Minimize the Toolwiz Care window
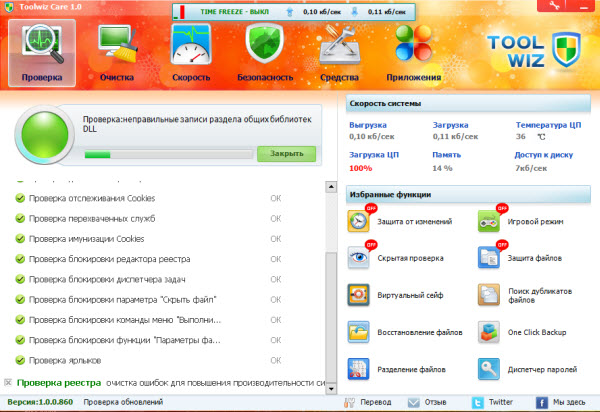The width and height of the screenshot is (600, 412). coord(584,5)
